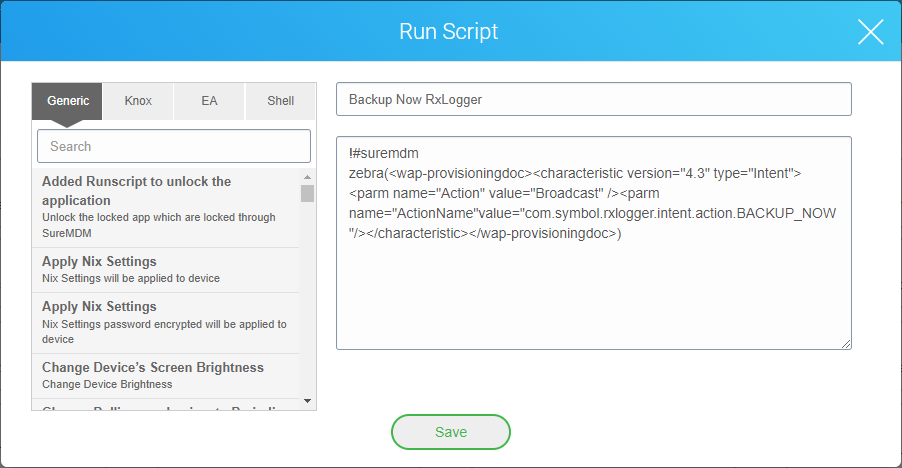This screenshot has height=468, width=902.
Task: Click the script list scrollbar thumb
Action: [307, 193]
